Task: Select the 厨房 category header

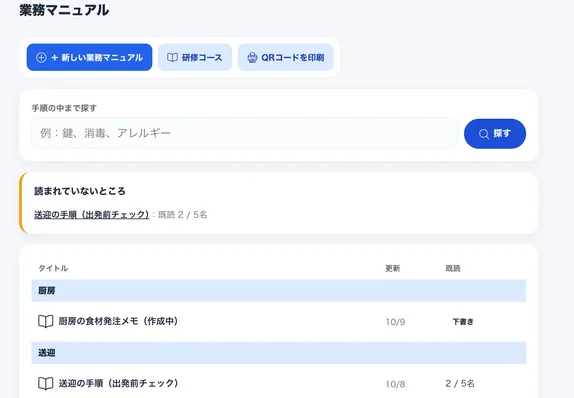Action: [279, 291]
